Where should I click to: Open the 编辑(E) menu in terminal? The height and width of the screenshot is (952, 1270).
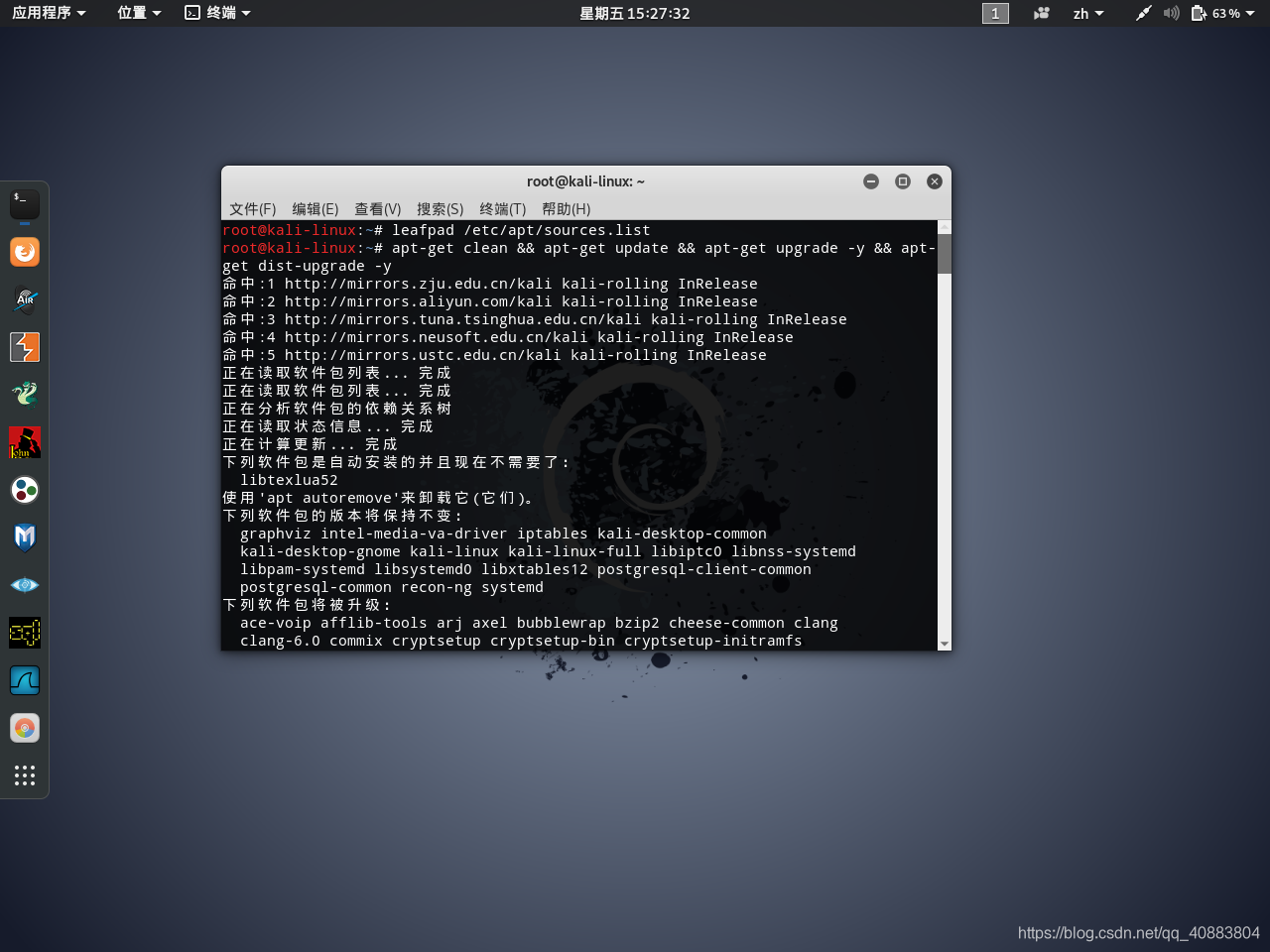tap(316, 209)
